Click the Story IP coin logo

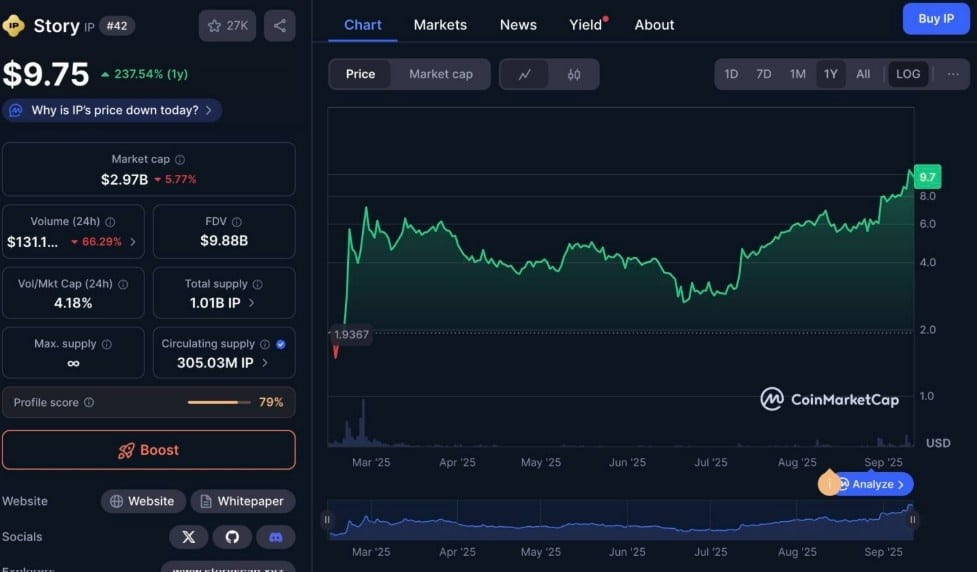[x=13, y=26]
